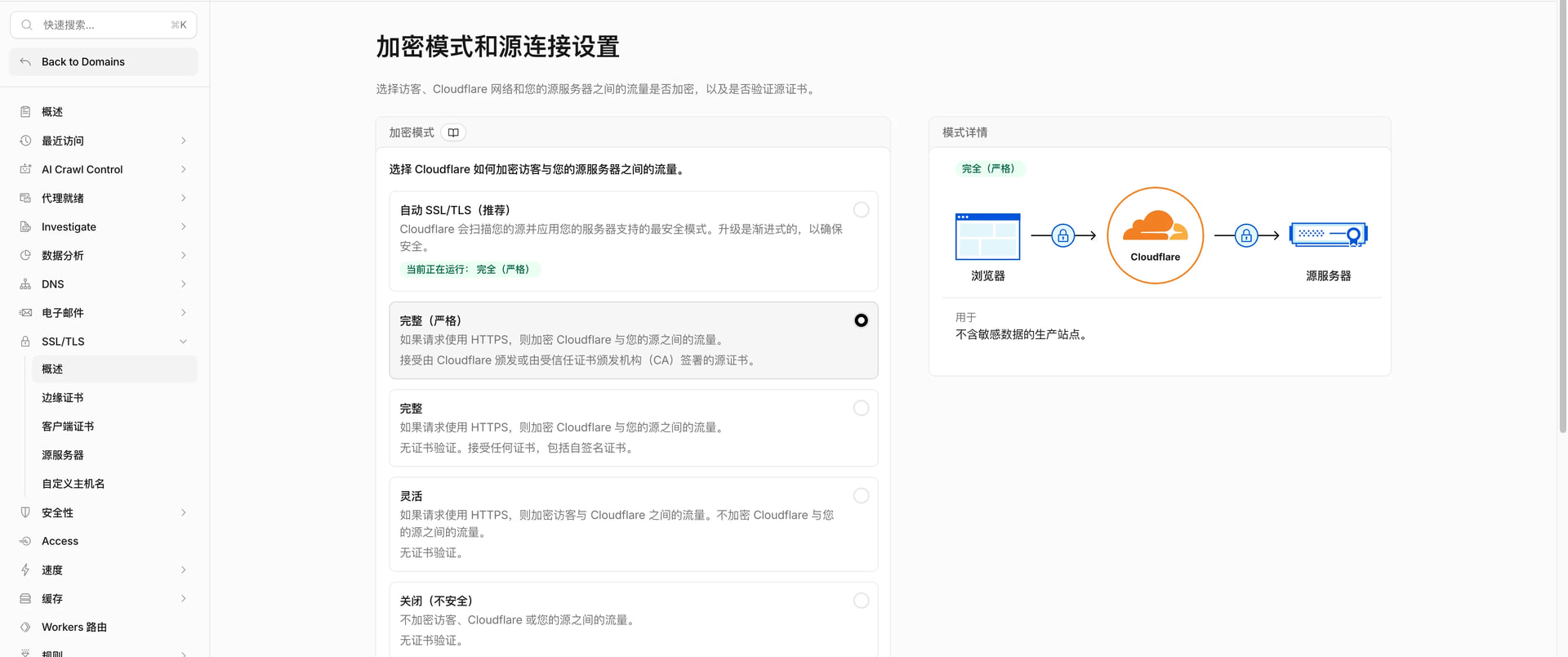Select the 灵活 radio button
1568x657 pixels.
[x=861, y=495]
